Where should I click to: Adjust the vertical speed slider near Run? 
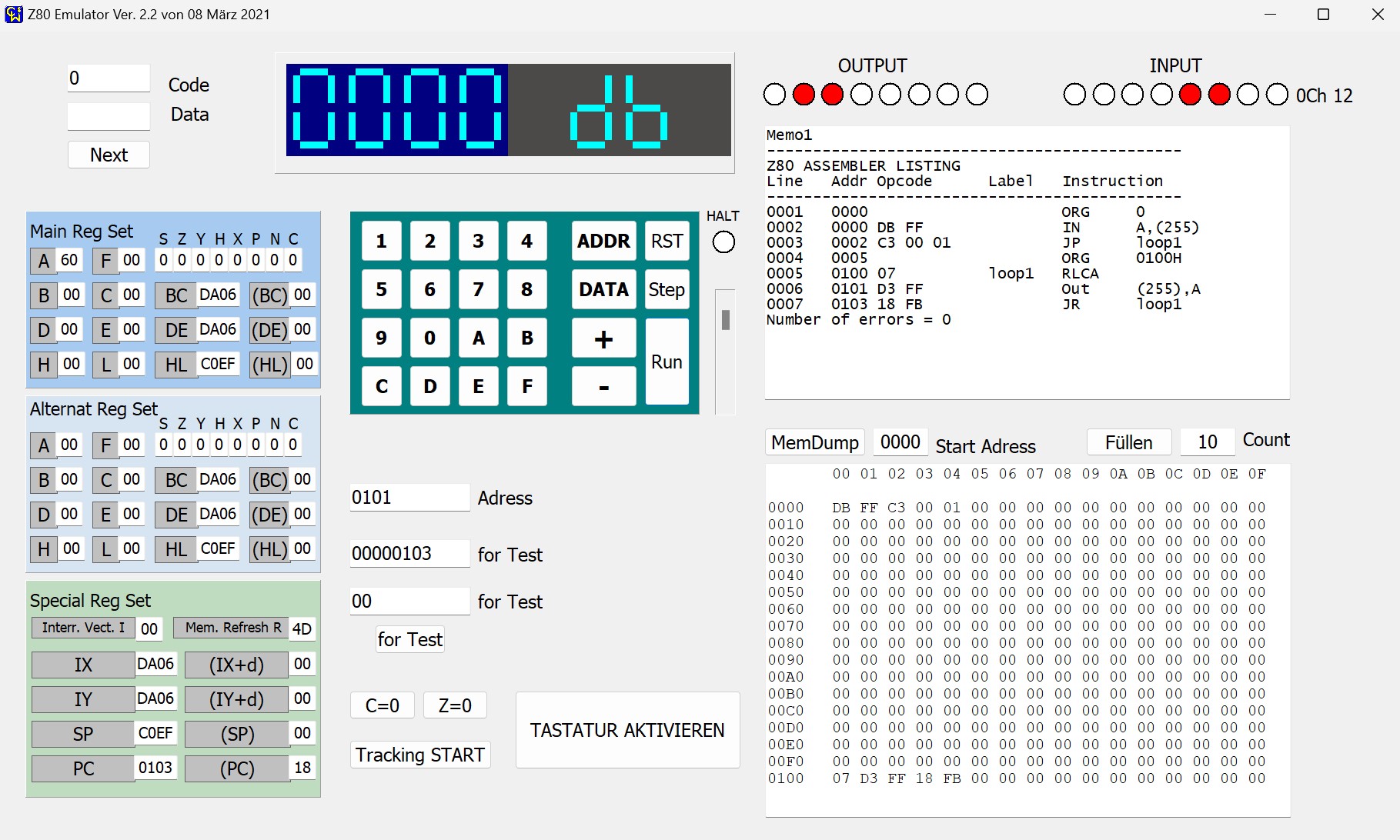coord(725,320)
